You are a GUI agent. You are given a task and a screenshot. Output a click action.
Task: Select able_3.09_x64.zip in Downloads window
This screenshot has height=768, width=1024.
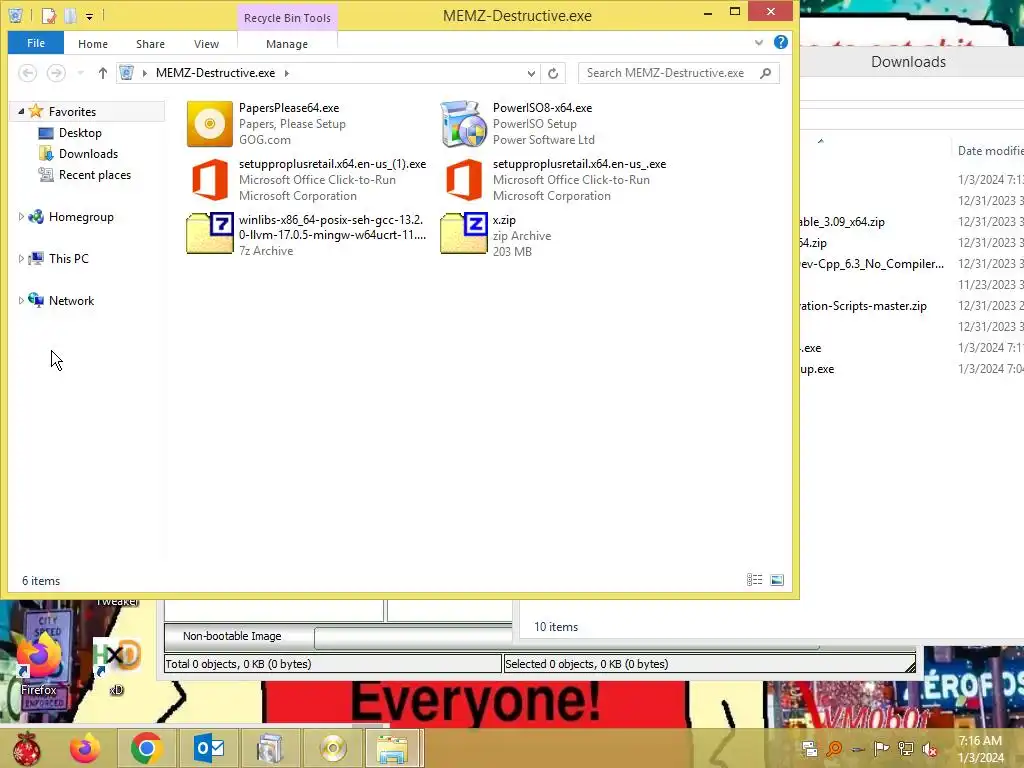[x=842, y=221]
